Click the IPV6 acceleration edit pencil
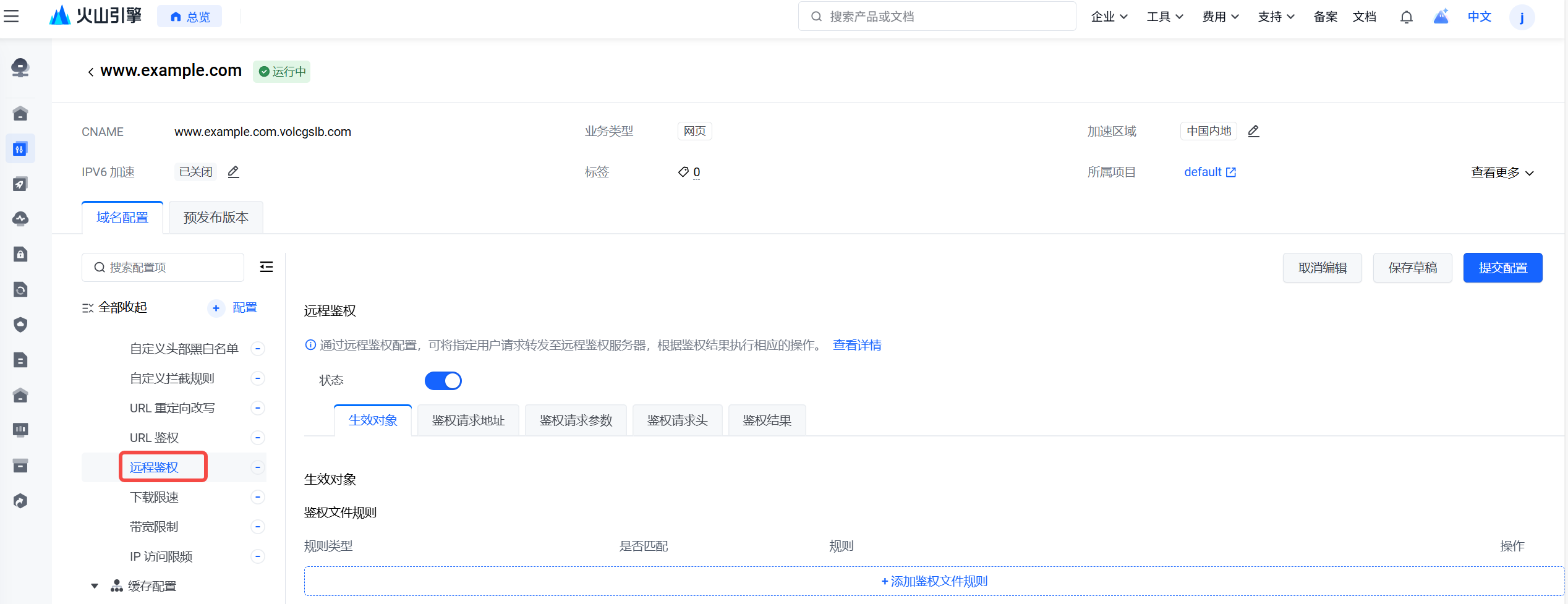 point(233,172)
